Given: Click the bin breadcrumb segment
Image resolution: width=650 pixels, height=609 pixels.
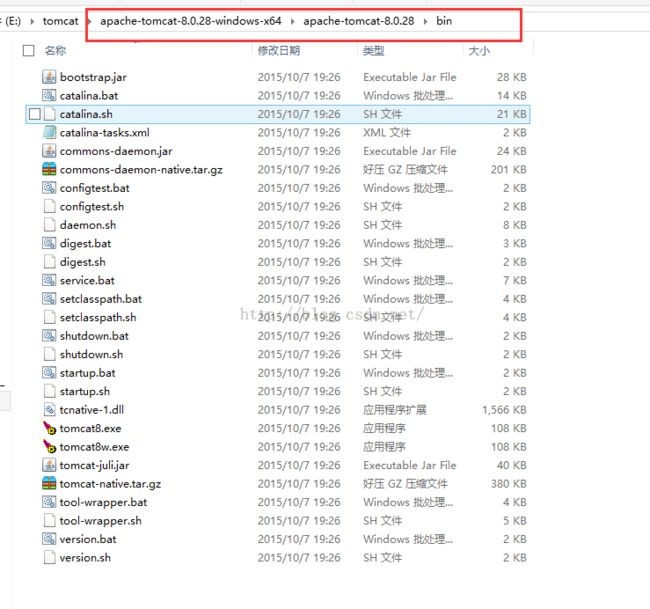Looking at the screenshot, I should click(444, 21).
